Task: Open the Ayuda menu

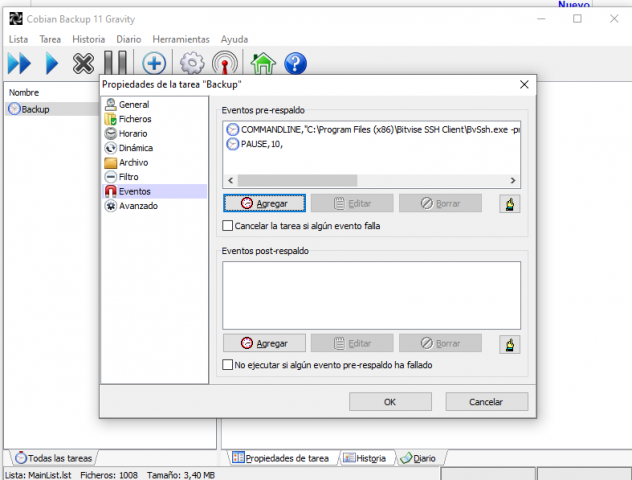Action: pos(234,39)
